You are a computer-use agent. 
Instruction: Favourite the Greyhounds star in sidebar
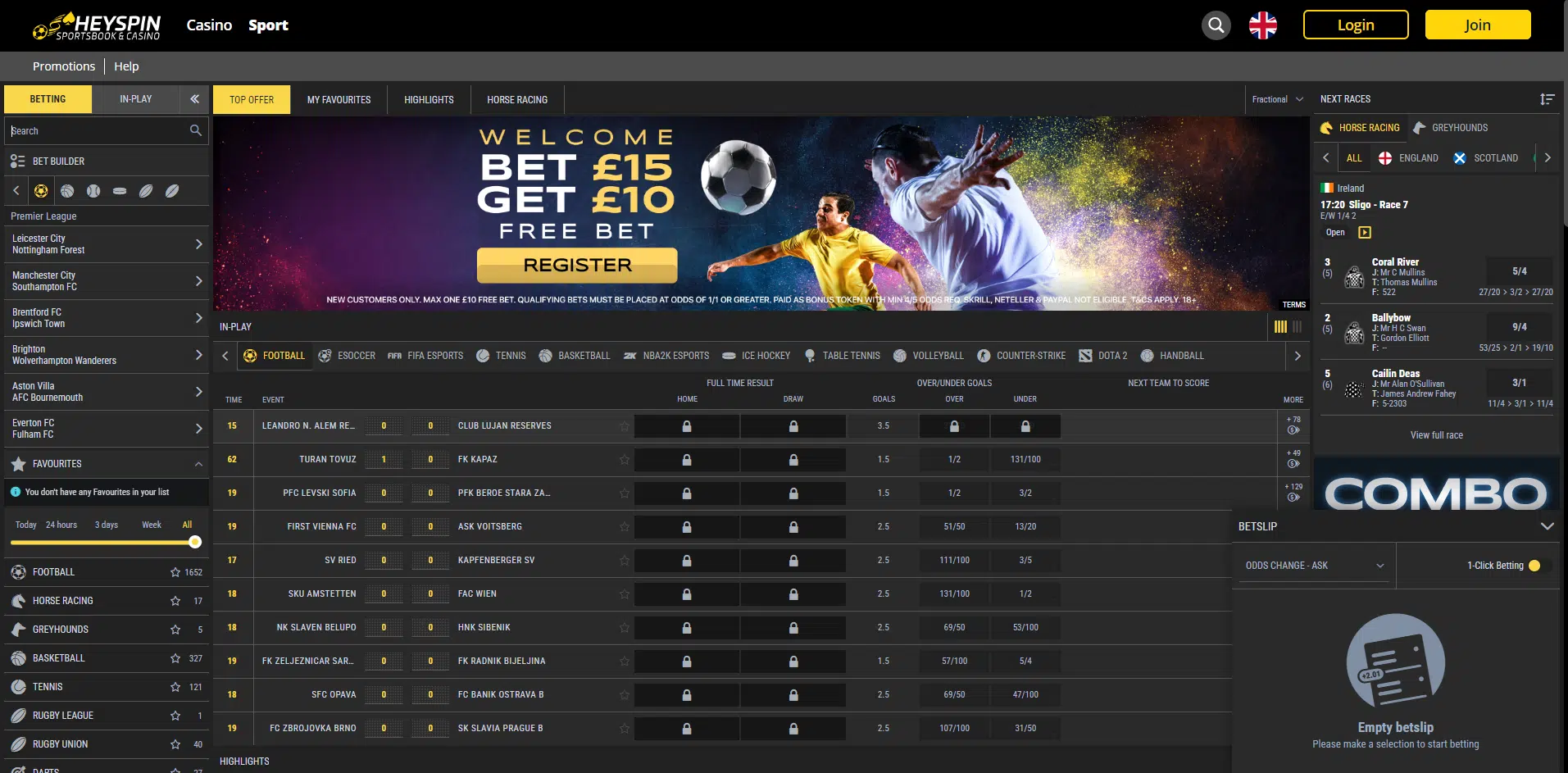[175, 630]
